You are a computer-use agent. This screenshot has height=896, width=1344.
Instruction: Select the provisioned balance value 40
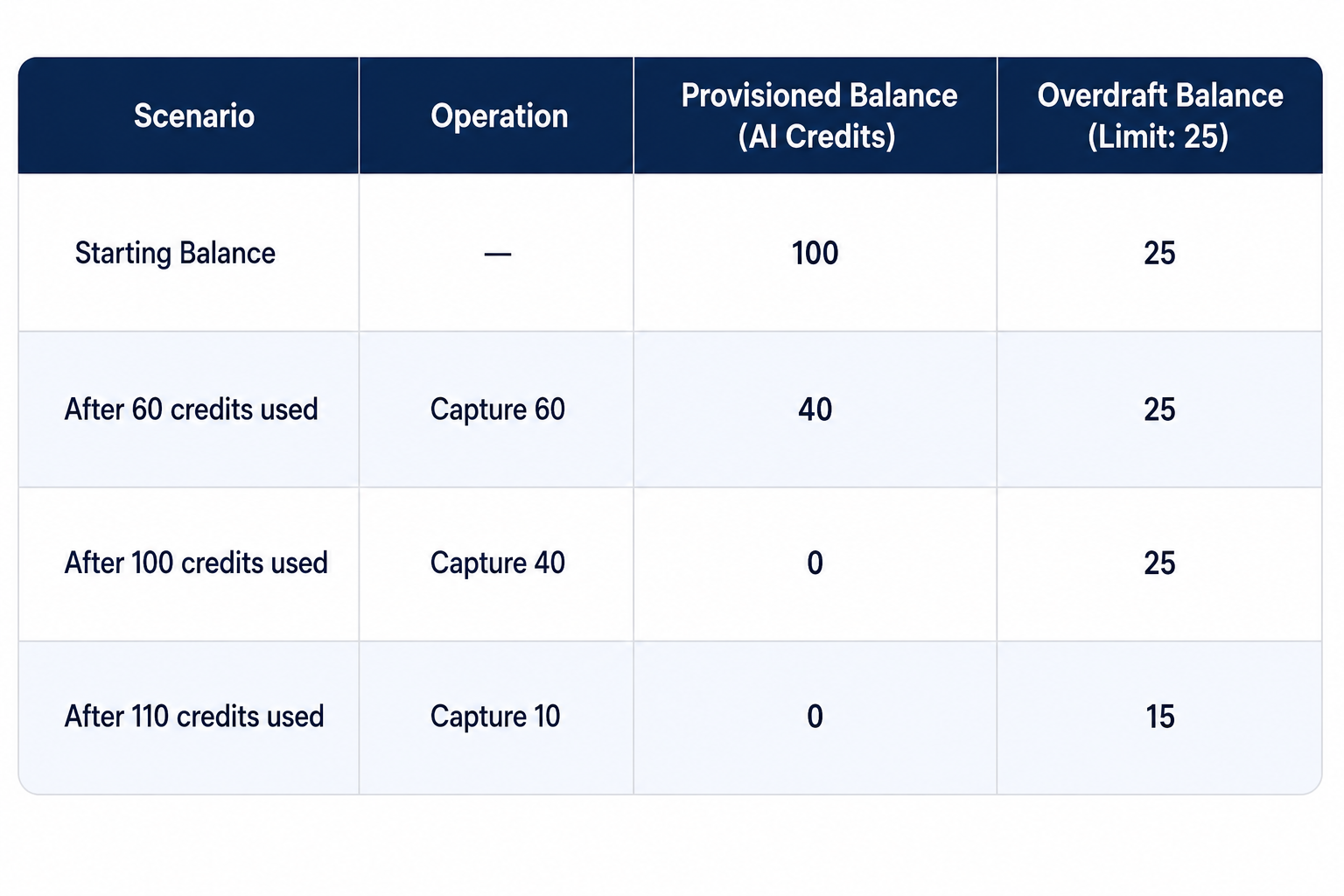click(x=815, y=409)
